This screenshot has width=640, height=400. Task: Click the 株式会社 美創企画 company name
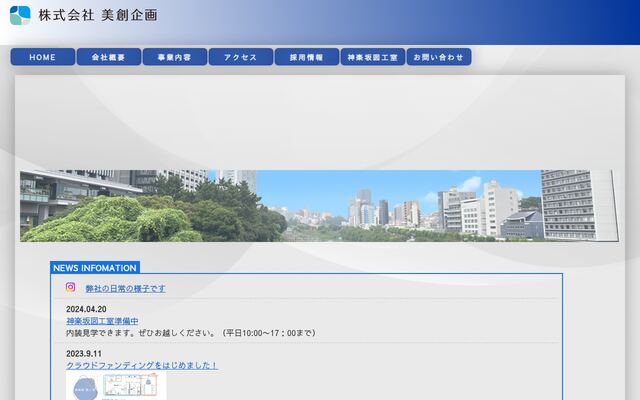click(98, 16)
